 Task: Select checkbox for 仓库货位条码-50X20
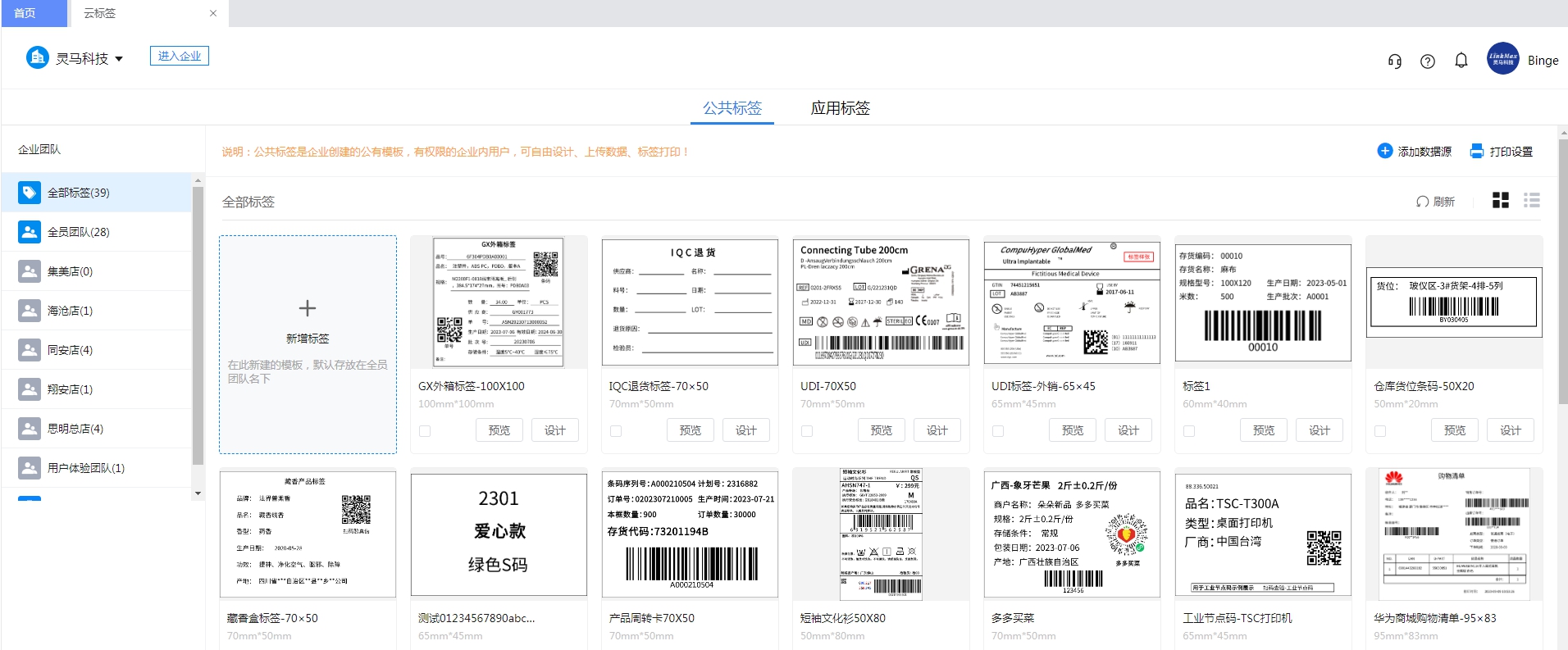click(1380, 431)
